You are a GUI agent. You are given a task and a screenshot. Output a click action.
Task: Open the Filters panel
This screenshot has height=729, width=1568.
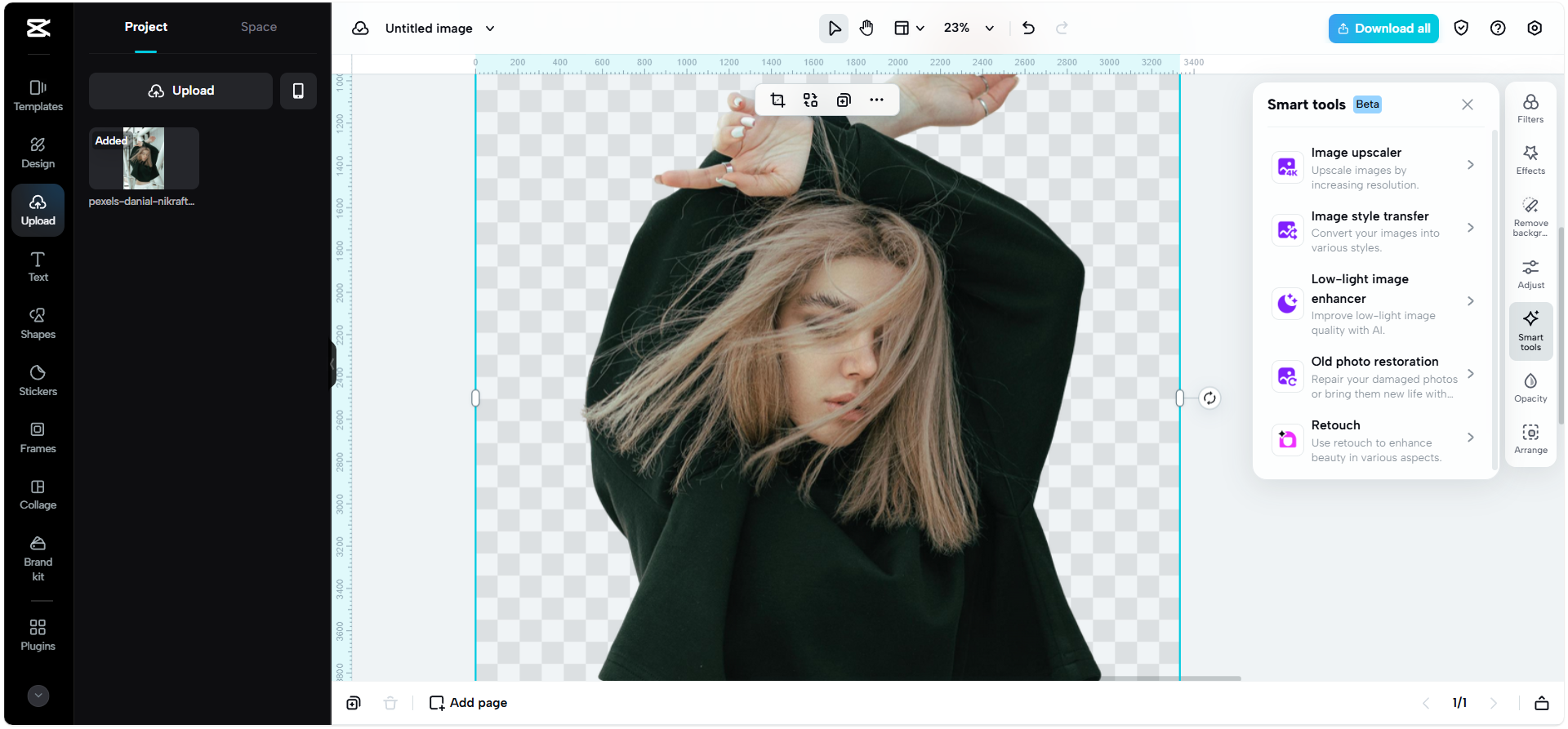tap(1530, 108)
